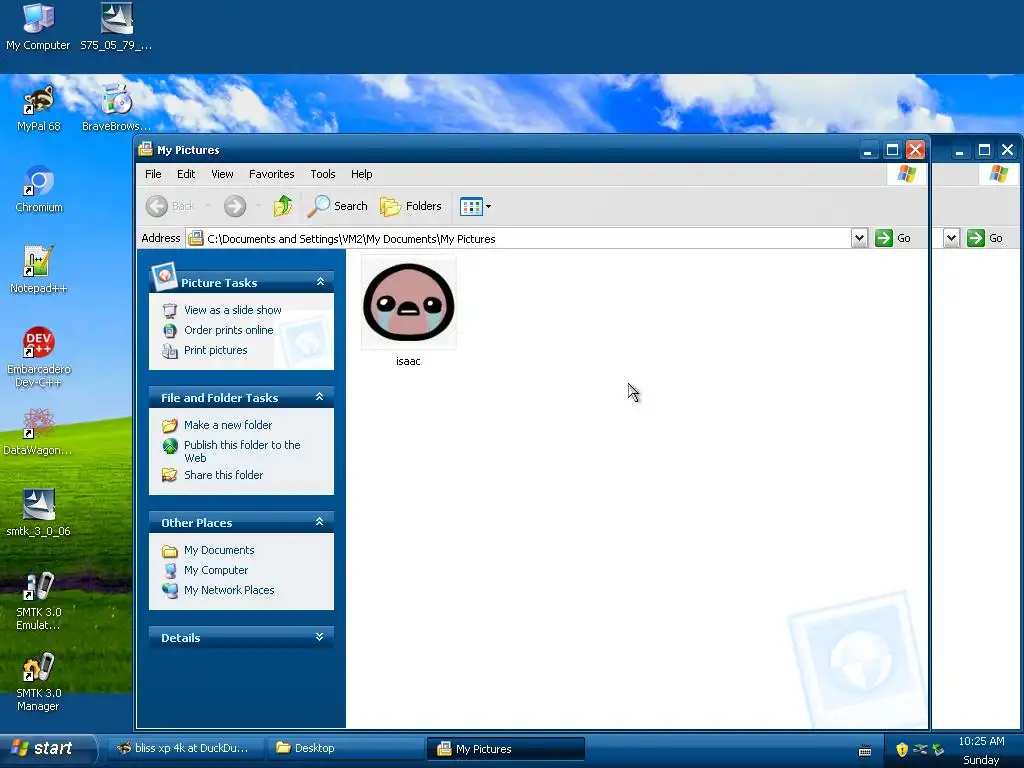The image size is (1024, 768).
Task: Select the BraveBrowser installer icon
Action: click(116, 108)
